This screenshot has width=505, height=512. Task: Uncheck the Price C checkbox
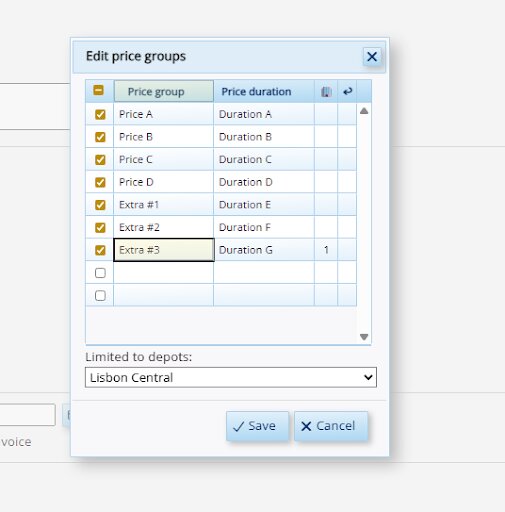[100, 160]
